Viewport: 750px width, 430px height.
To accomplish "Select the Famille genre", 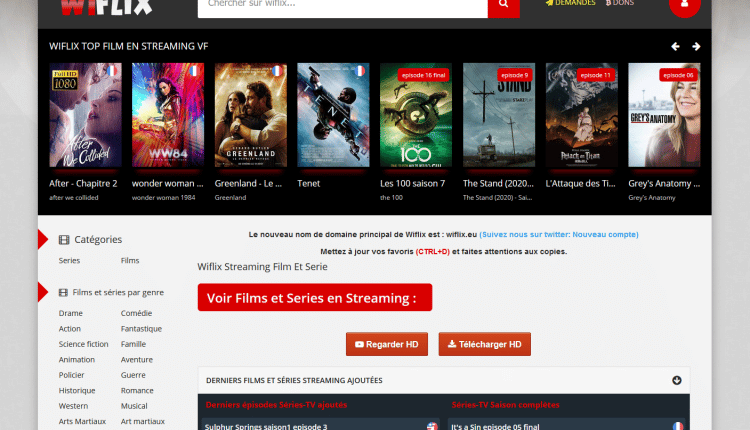I will pyautogui.click(x=133, y=344).
